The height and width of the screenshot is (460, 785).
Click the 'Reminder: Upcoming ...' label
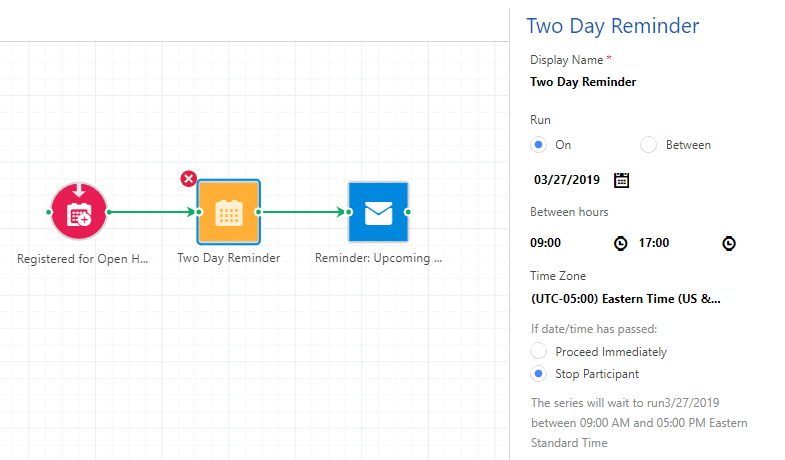[378, 258]
